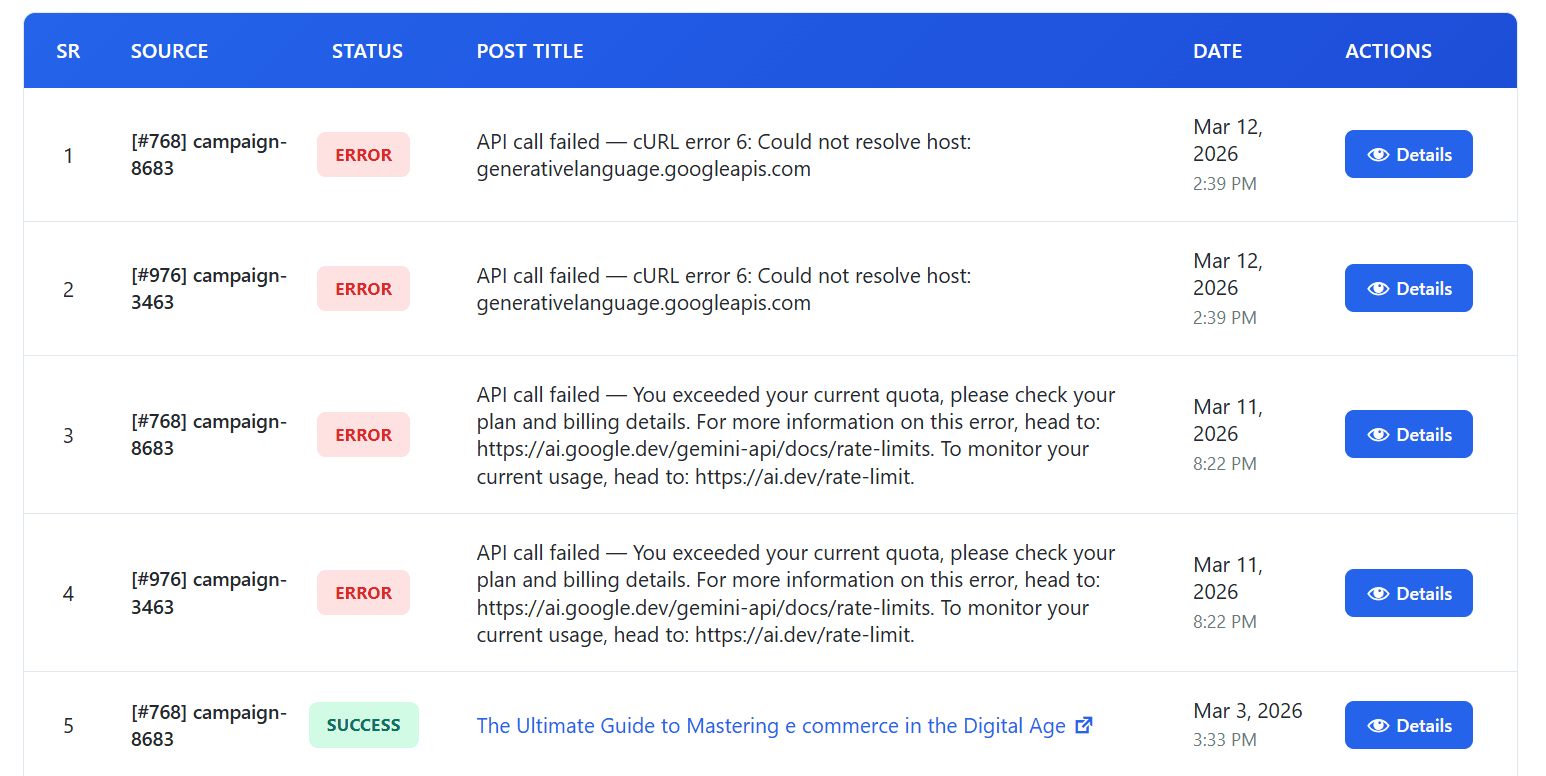Click the SR column header
The width and height of the screenshot is (1546, 776).
pyautogui.click(x=68, y=51)
